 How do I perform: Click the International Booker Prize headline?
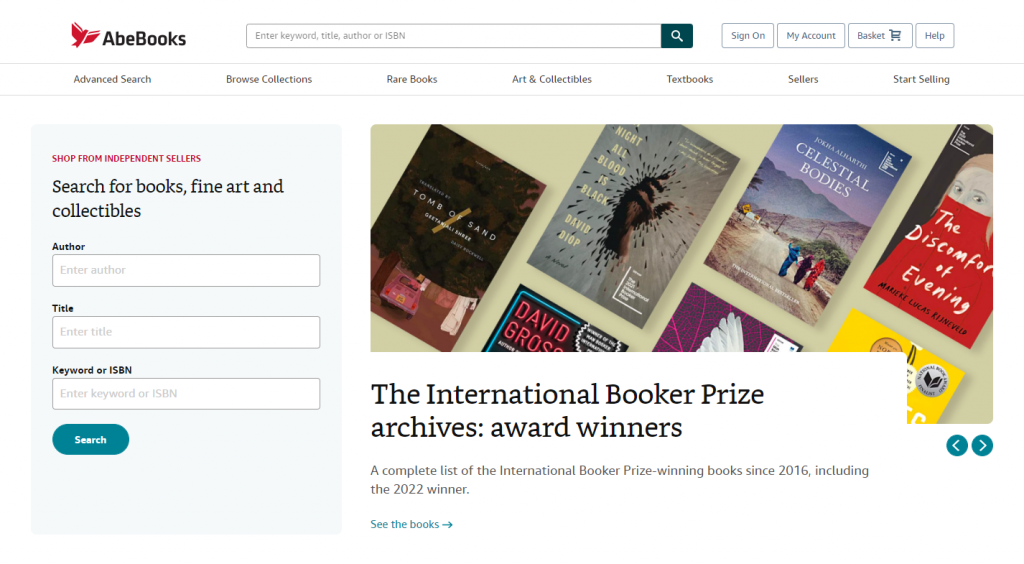pyautogui.click(x=567, y=411)
